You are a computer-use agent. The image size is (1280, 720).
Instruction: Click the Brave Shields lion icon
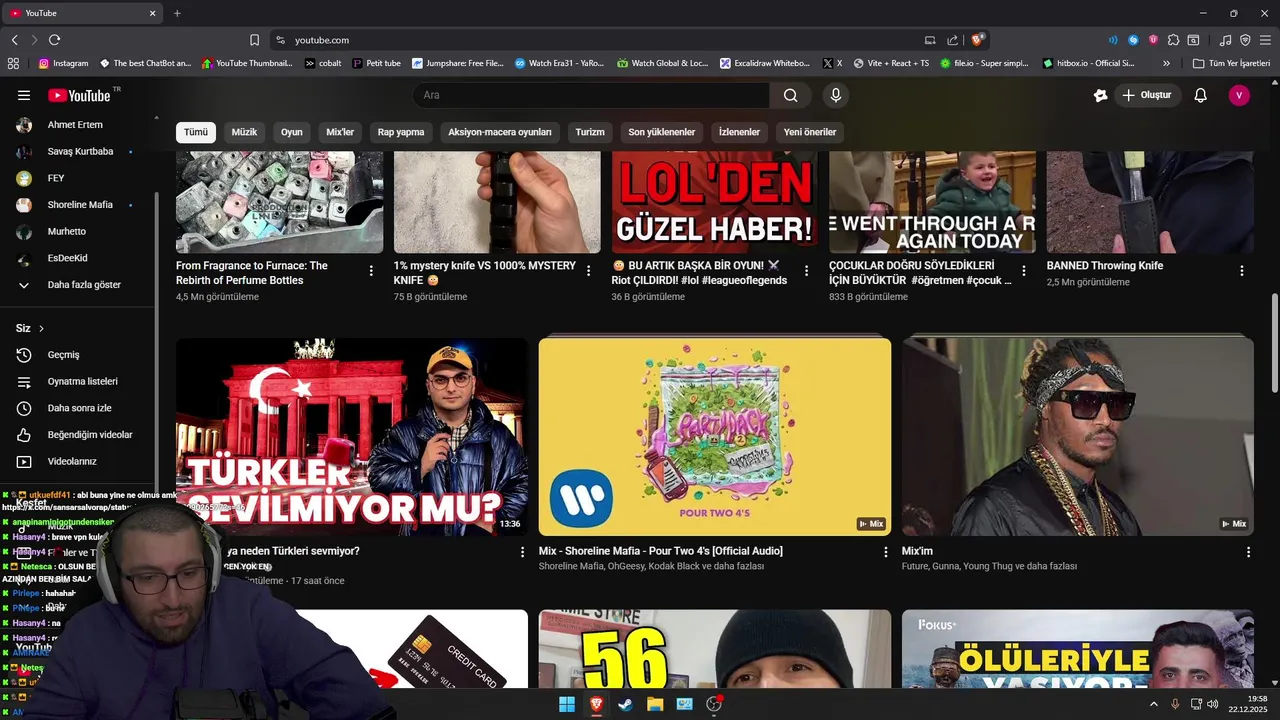point(977,40)
